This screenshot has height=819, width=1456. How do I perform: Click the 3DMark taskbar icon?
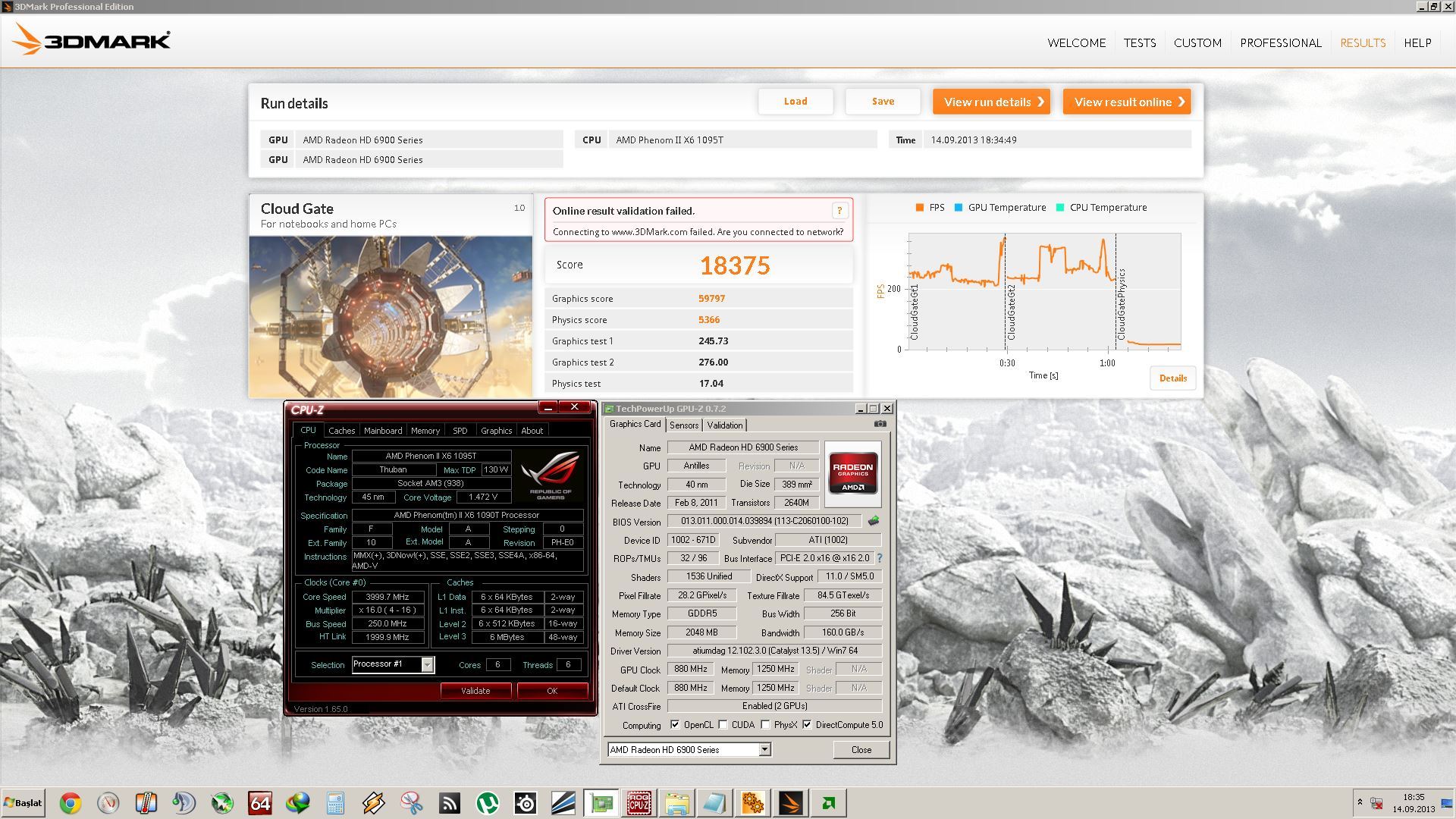point(790,802)
